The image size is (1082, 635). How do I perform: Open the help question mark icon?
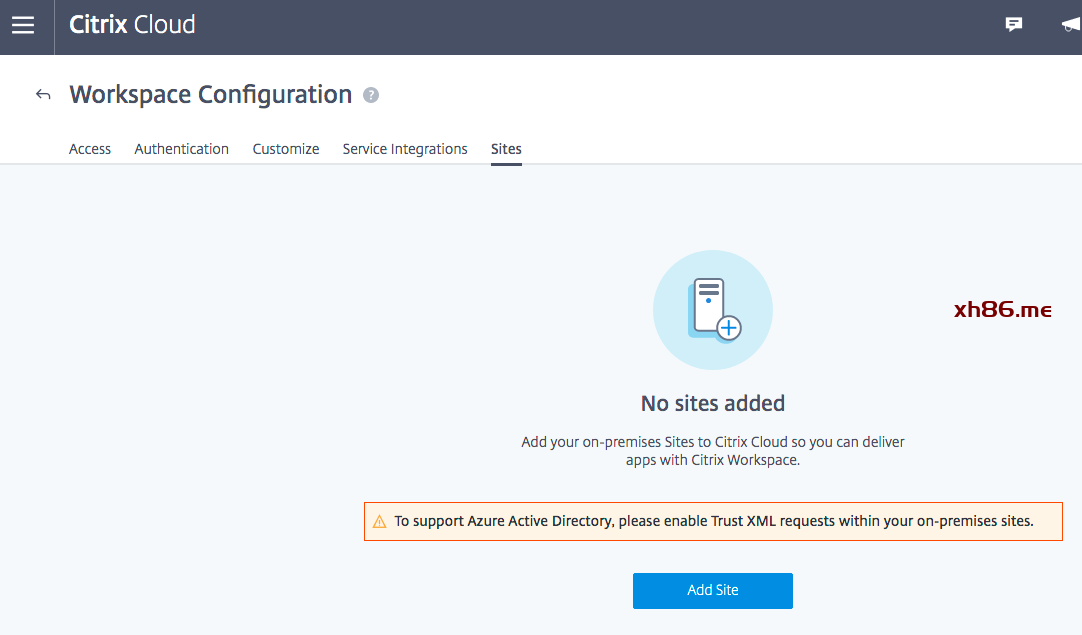pos(371,95)
